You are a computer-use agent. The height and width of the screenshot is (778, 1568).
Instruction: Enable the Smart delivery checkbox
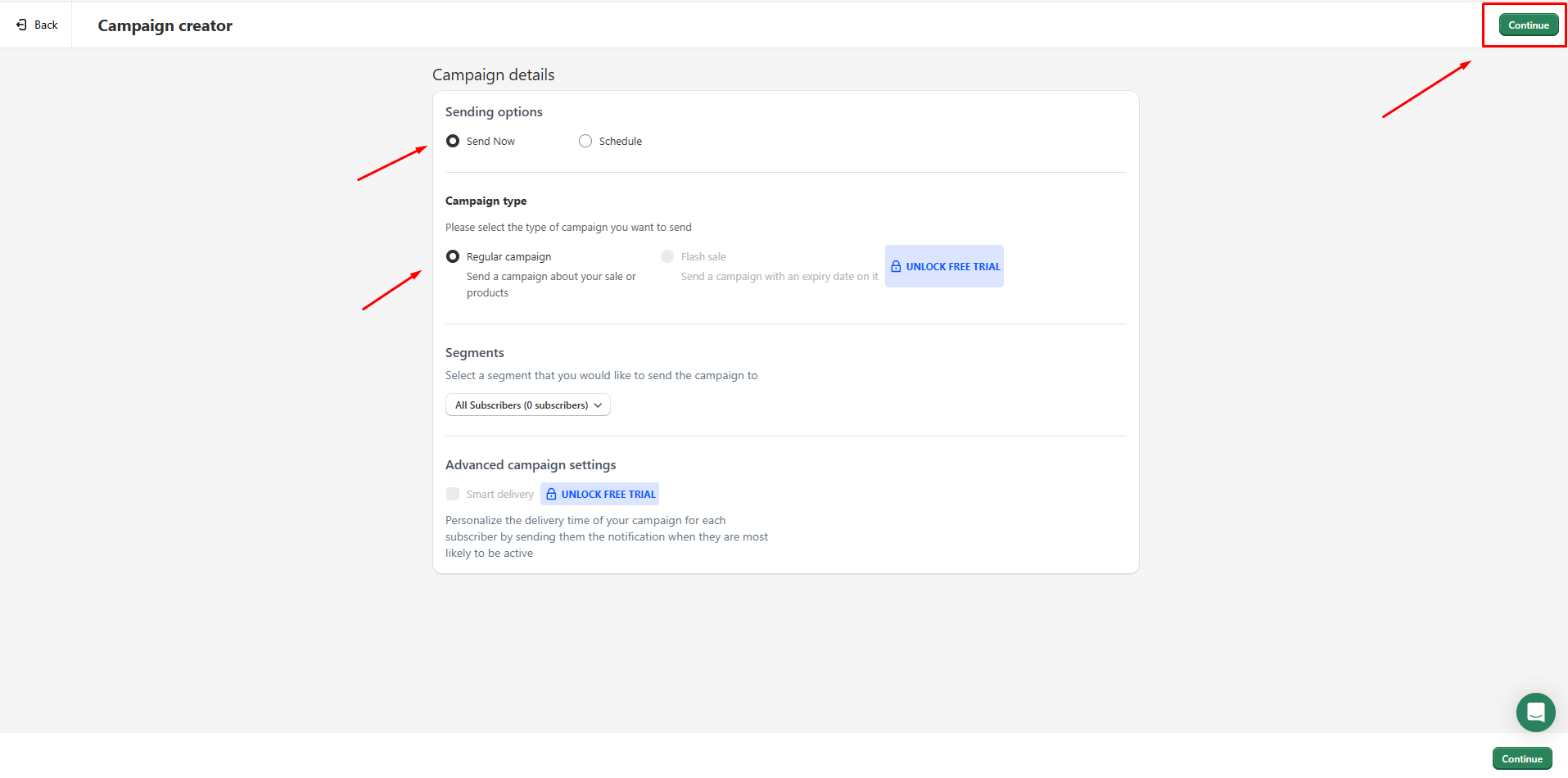[x=453, y=494]
